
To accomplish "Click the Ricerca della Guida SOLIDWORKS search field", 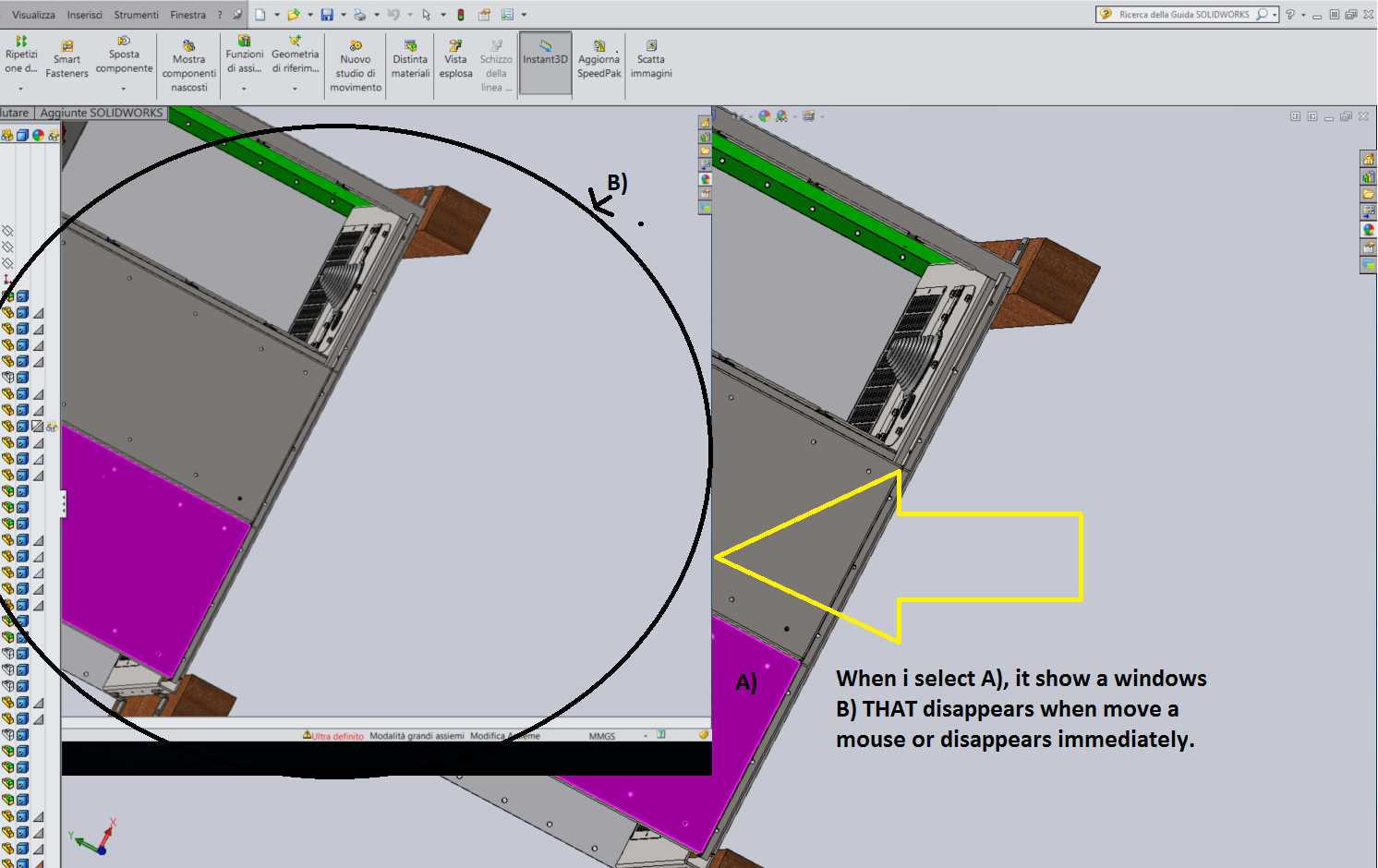I will 1183,15.
